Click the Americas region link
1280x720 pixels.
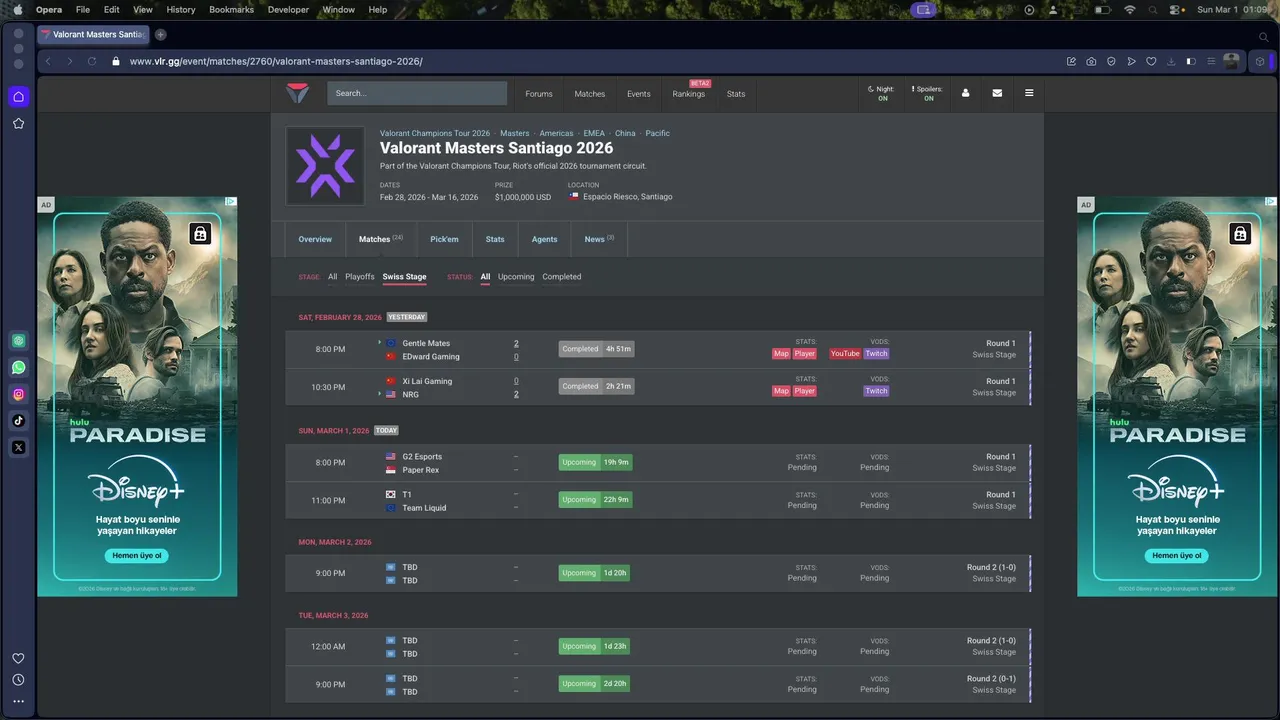(x=556, y=133)
